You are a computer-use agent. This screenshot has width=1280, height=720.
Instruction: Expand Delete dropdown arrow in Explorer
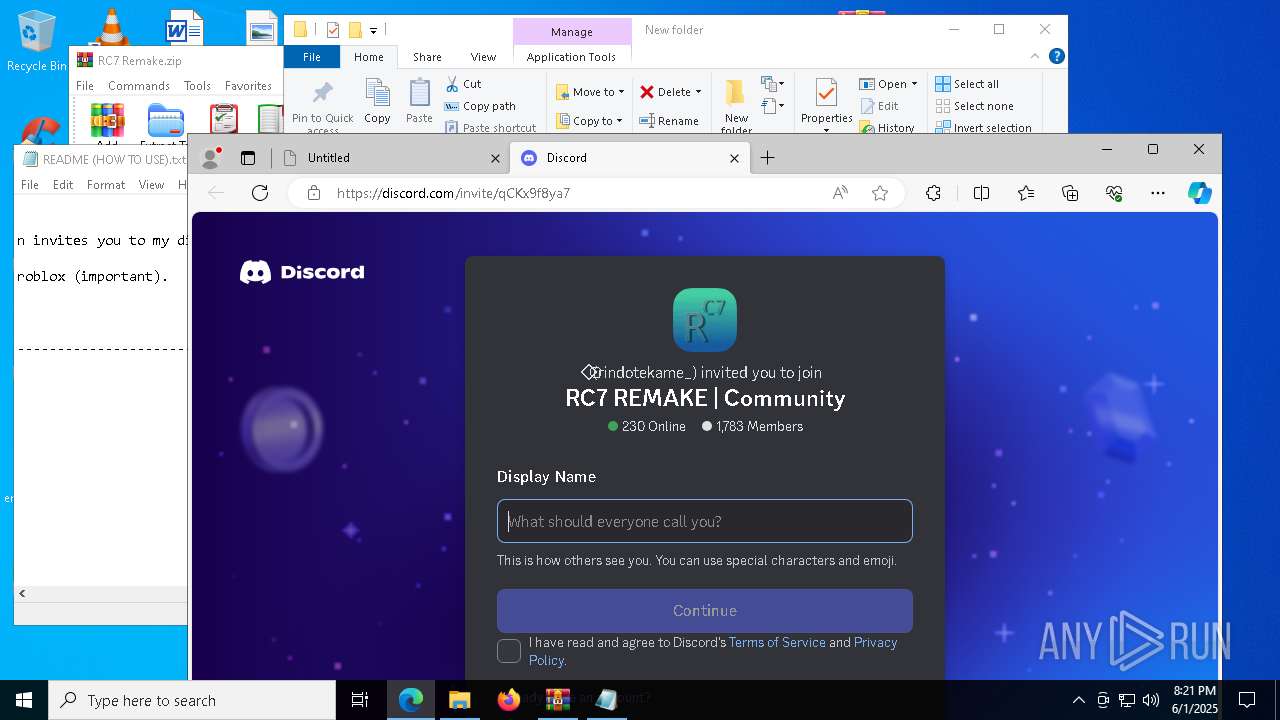698,92
